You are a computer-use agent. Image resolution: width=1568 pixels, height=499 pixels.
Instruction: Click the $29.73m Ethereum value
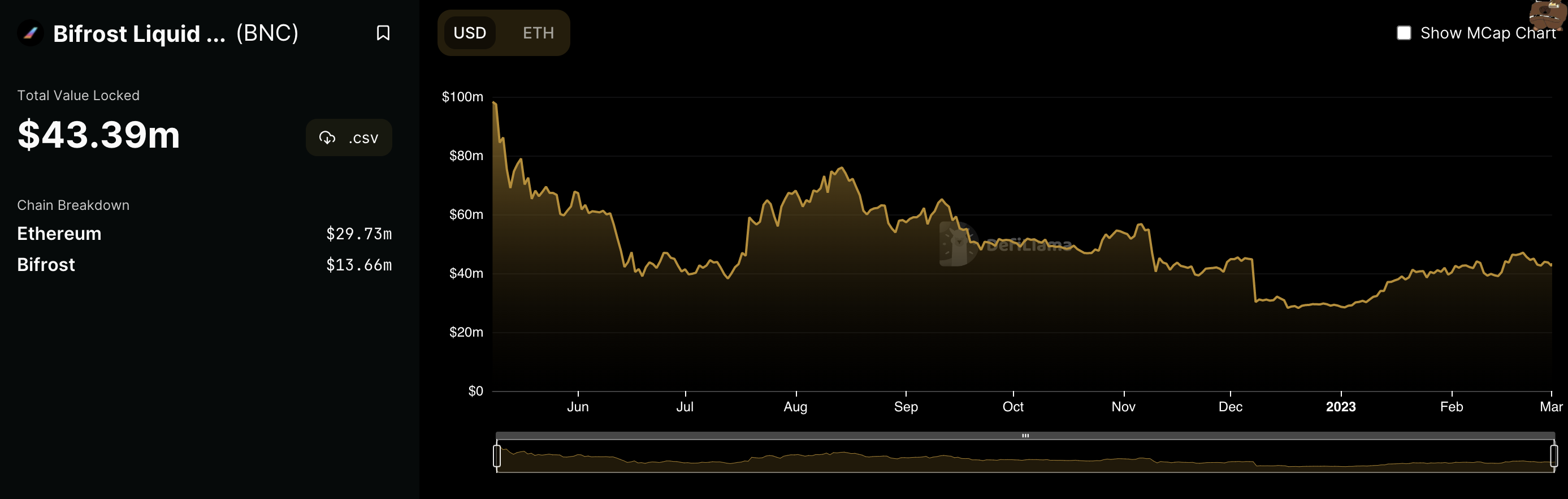(359, 233)
